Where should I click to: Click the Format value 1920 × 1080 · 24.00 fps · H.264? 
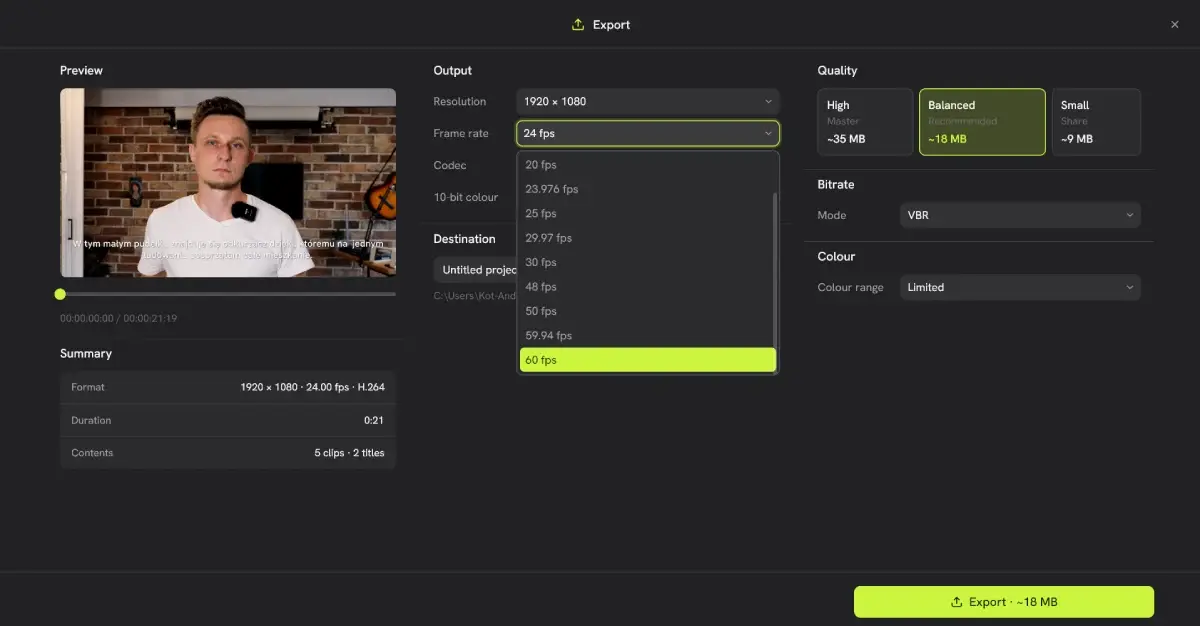pos(312,387)
